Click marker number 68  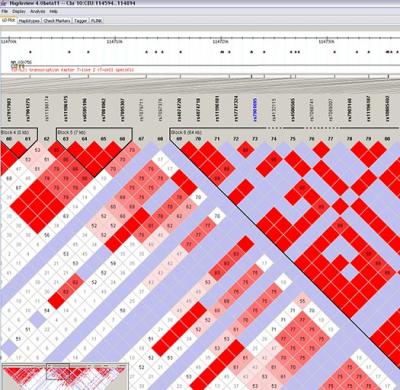click(x=160, y=139)
